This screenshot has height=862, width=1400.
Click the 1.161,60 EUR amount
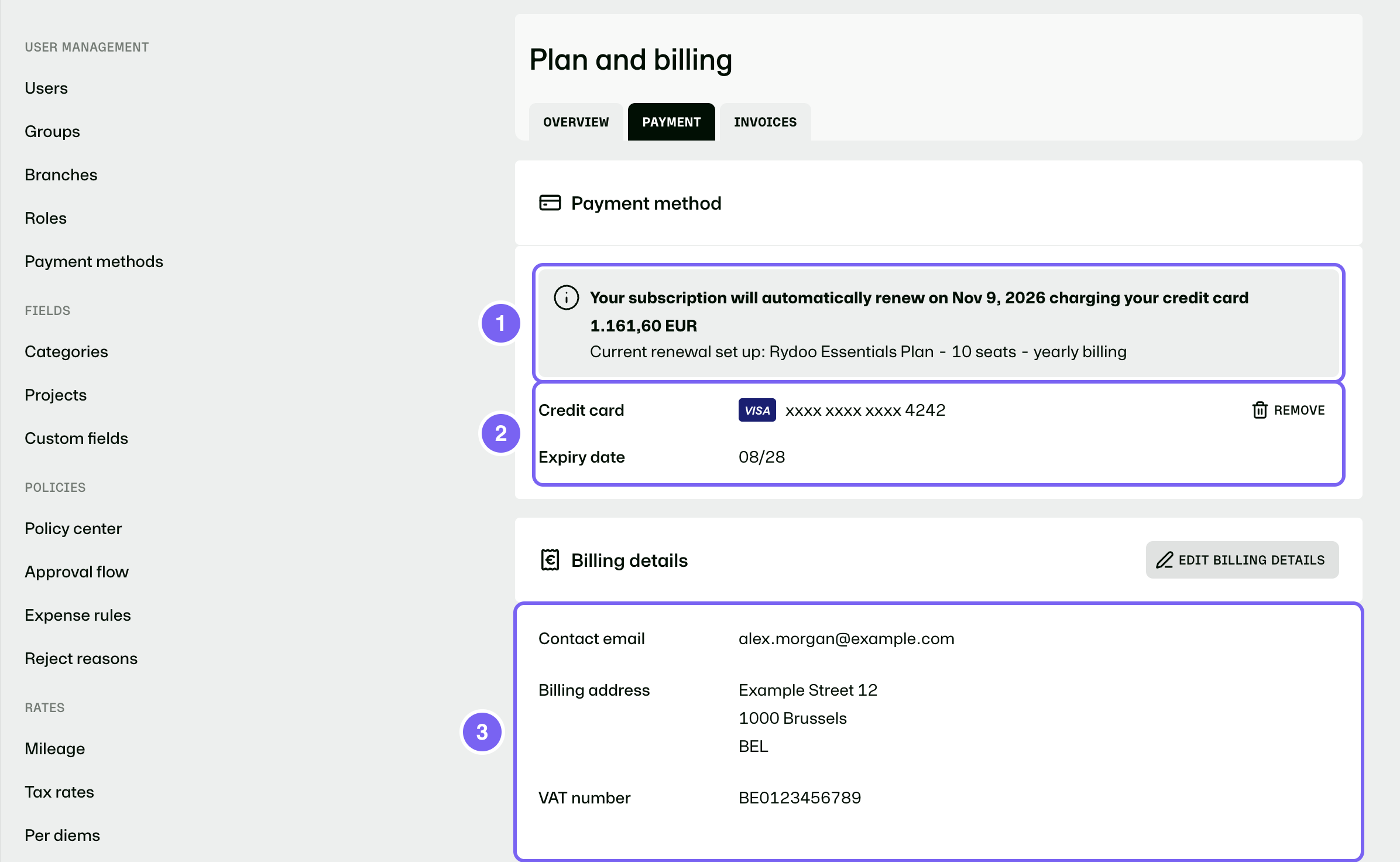643,326
